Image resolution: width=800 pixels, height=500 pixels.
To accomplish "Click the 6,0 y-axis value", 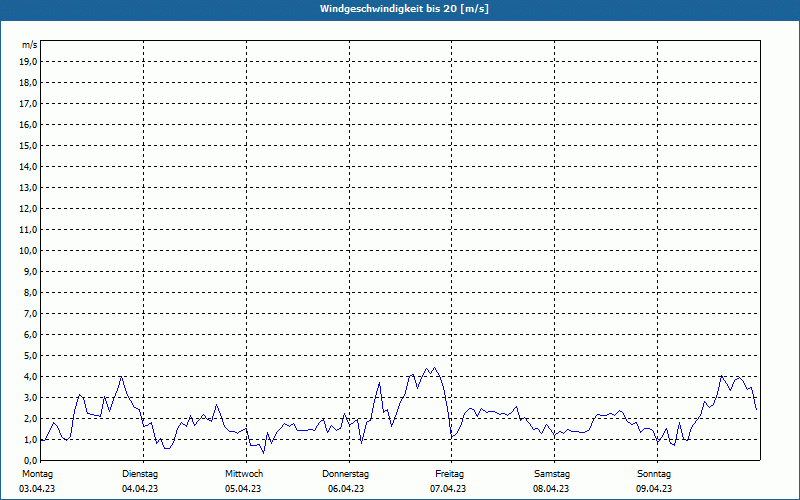I will pyautogui.click(x=30, y=335).
